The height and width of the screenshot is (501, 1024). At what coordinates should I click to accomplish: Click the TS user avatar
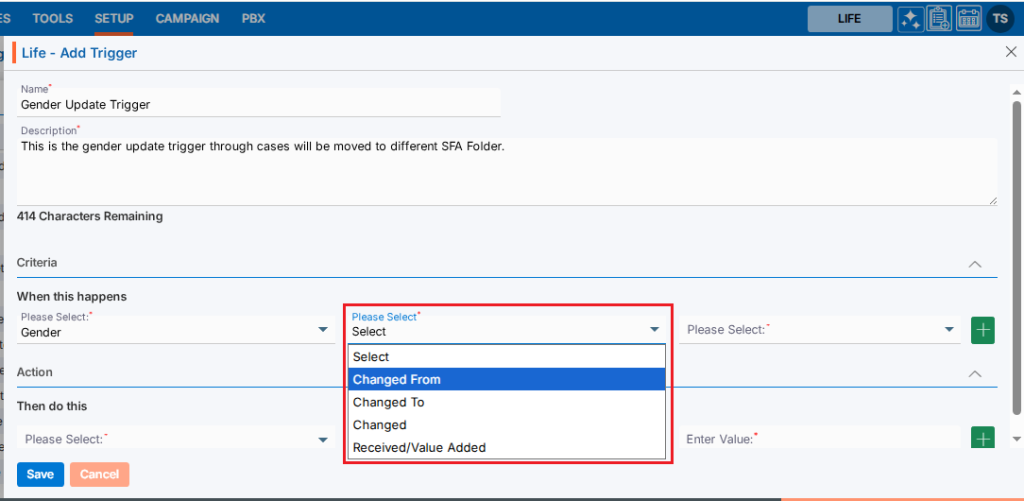999,19
